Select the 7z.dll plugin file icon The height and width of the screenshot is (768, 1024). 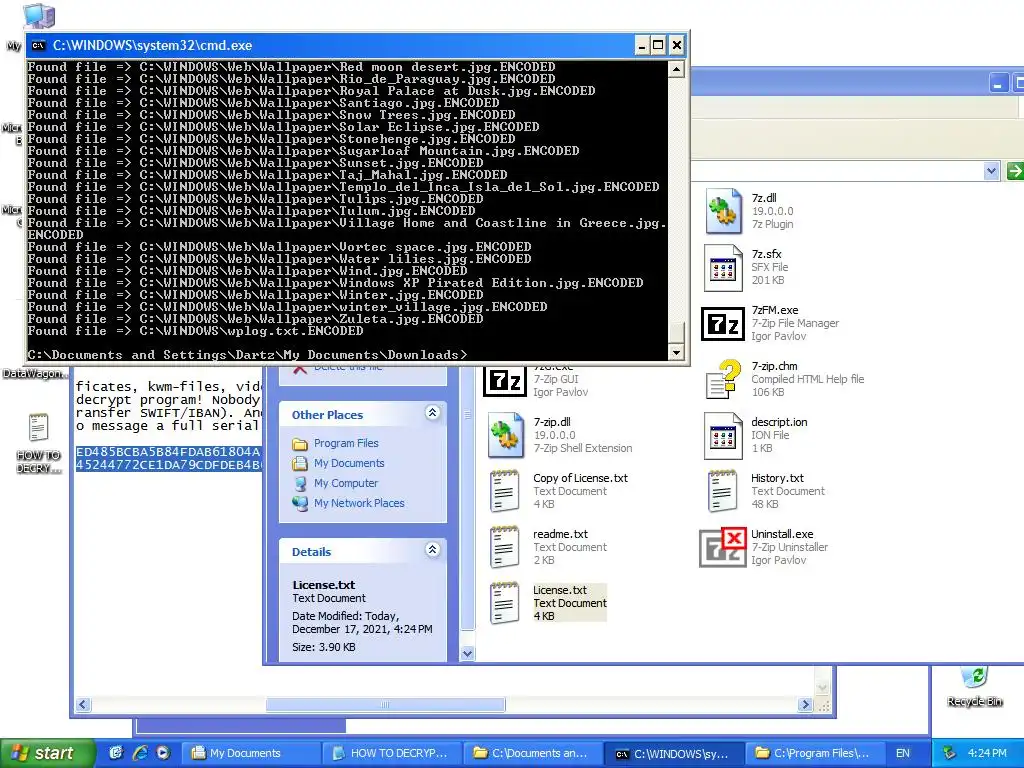724,211
